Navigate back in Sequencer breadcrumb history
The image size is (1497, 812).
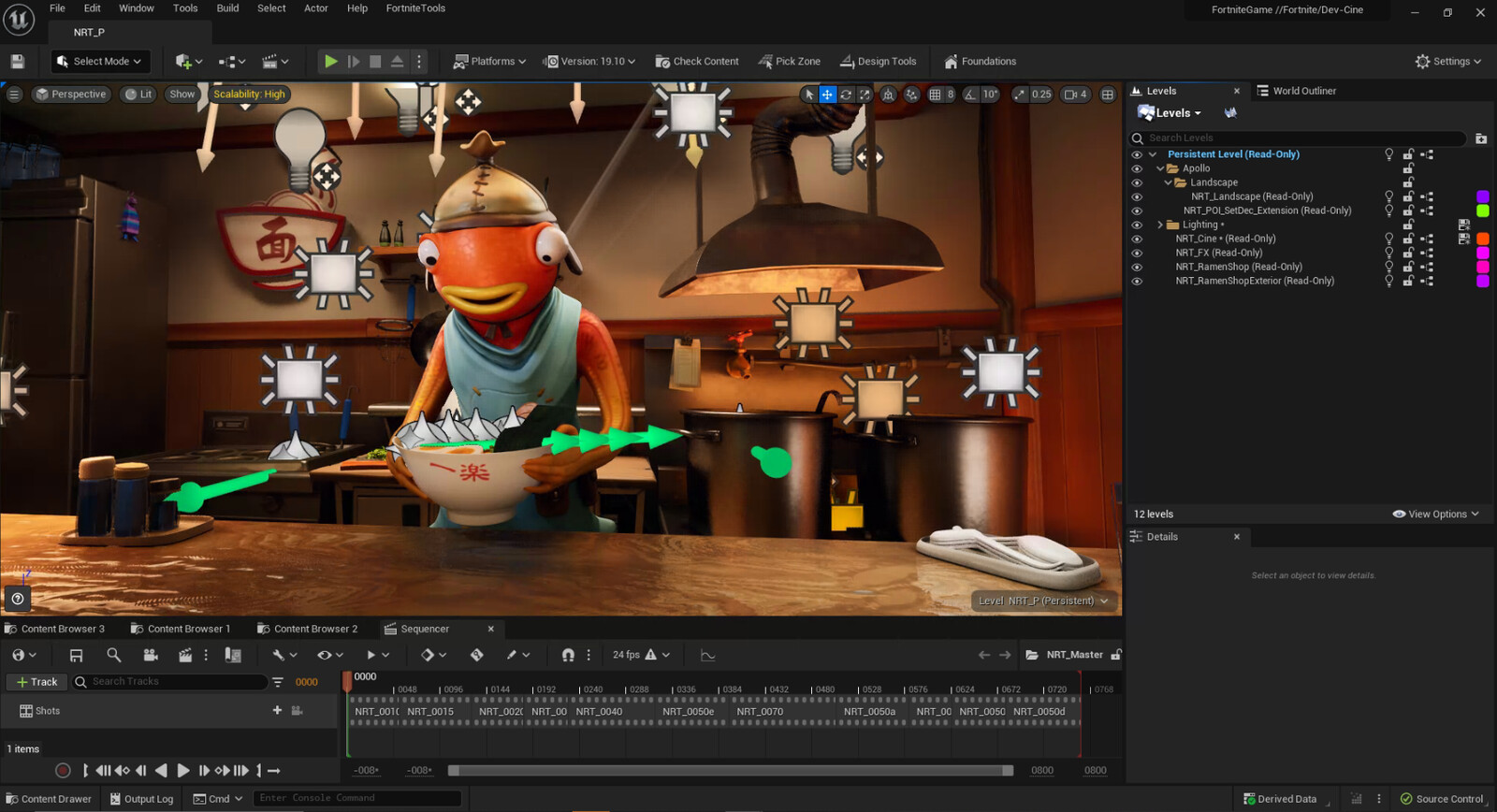pyautogui.click(x=983, y=655)
